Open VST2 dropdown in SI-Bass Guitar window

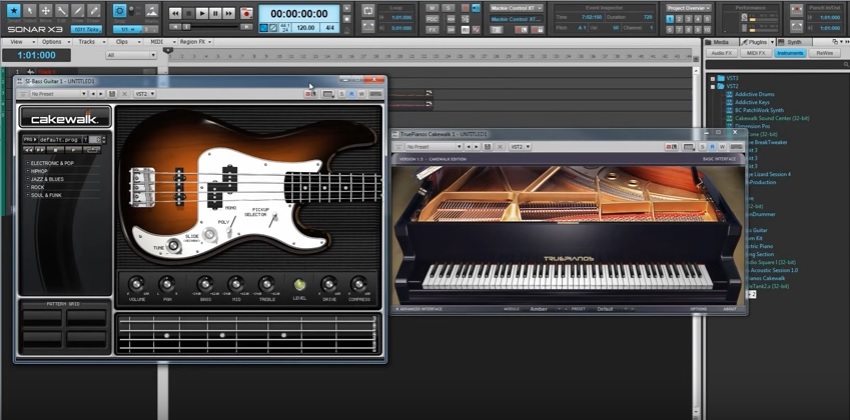(x=144, y=94)
